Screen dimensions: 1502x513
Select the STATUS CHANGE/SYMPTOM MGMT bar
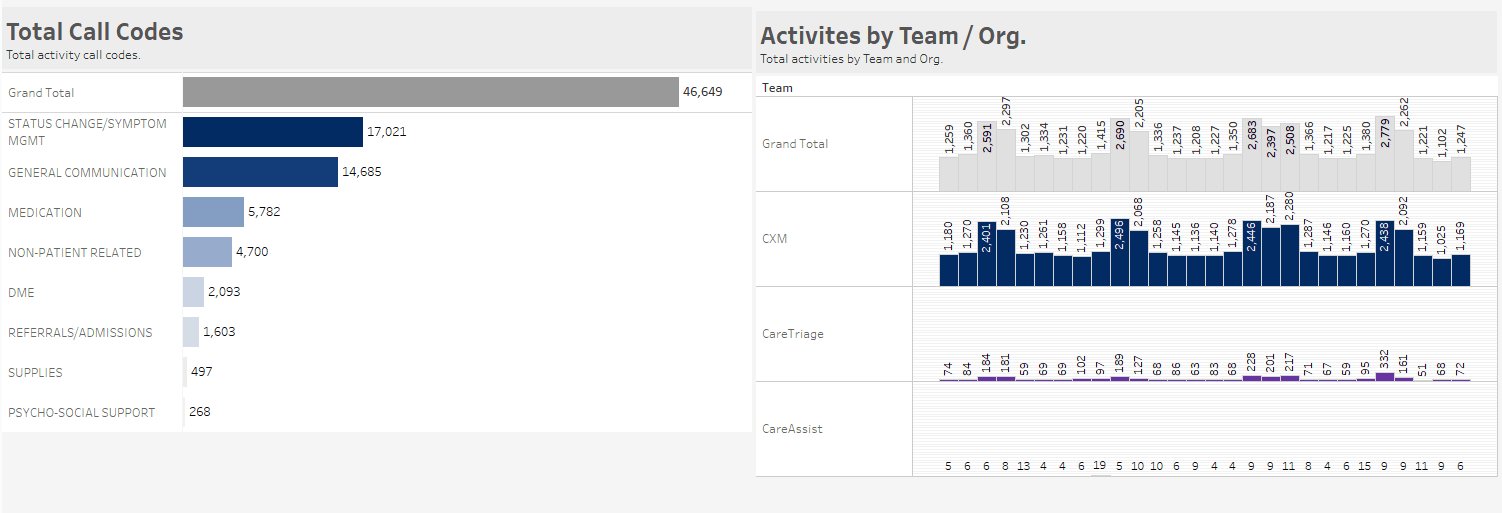(272, 132)
